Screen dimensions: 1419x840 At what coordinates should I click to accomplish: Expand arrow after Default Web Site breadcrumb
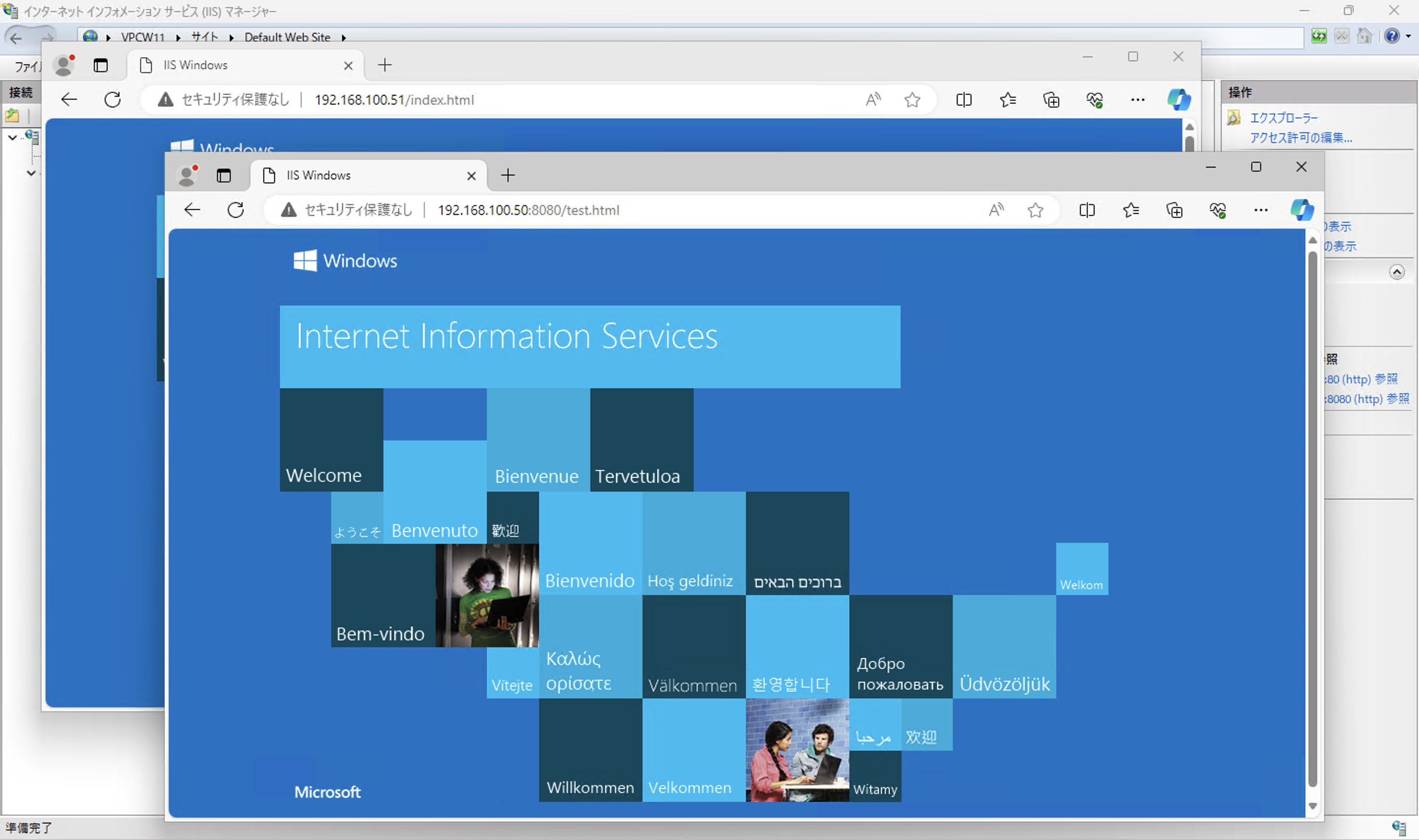click(x=343, y=38)
